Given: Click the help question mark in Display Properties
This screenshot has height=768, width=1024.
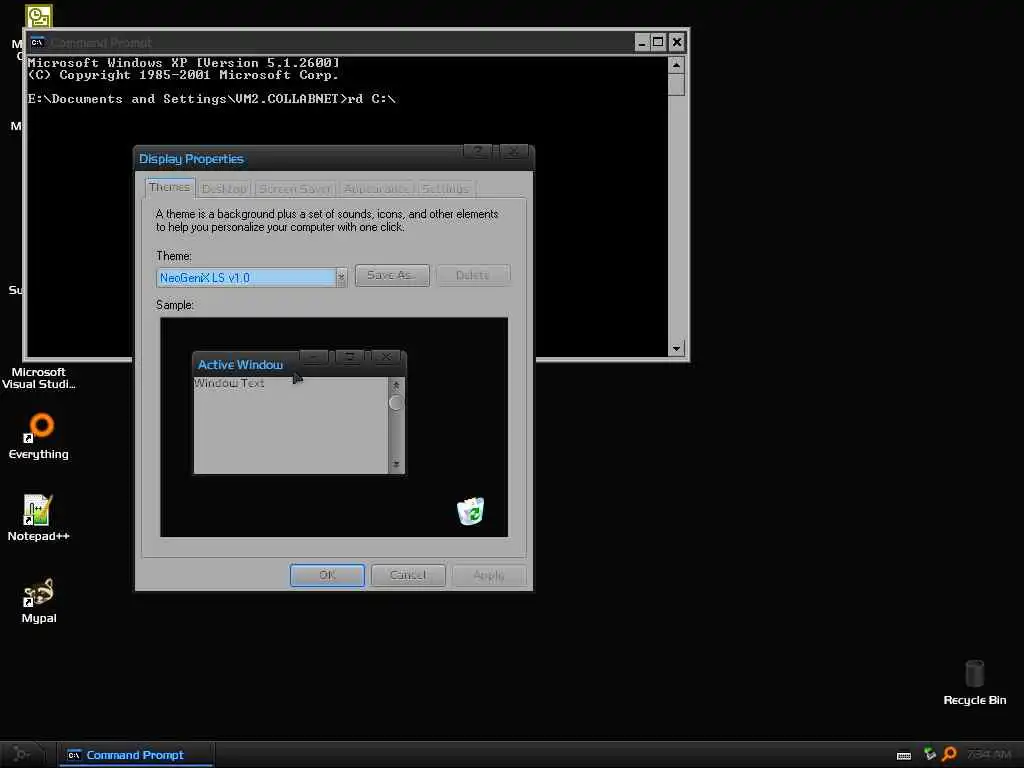Looking at the screenshot, I should click(477, 152).
